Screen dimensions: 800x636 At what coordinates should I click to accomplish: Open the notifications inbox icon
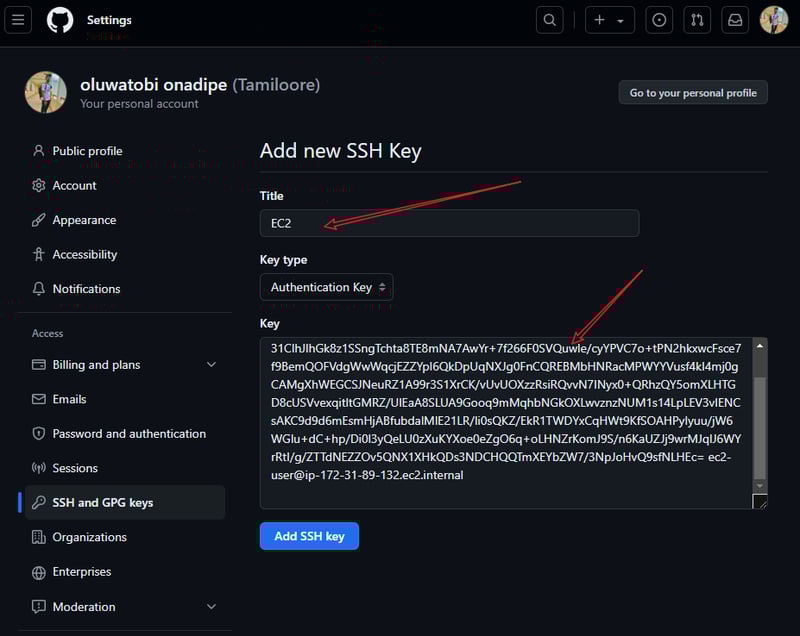735,20
